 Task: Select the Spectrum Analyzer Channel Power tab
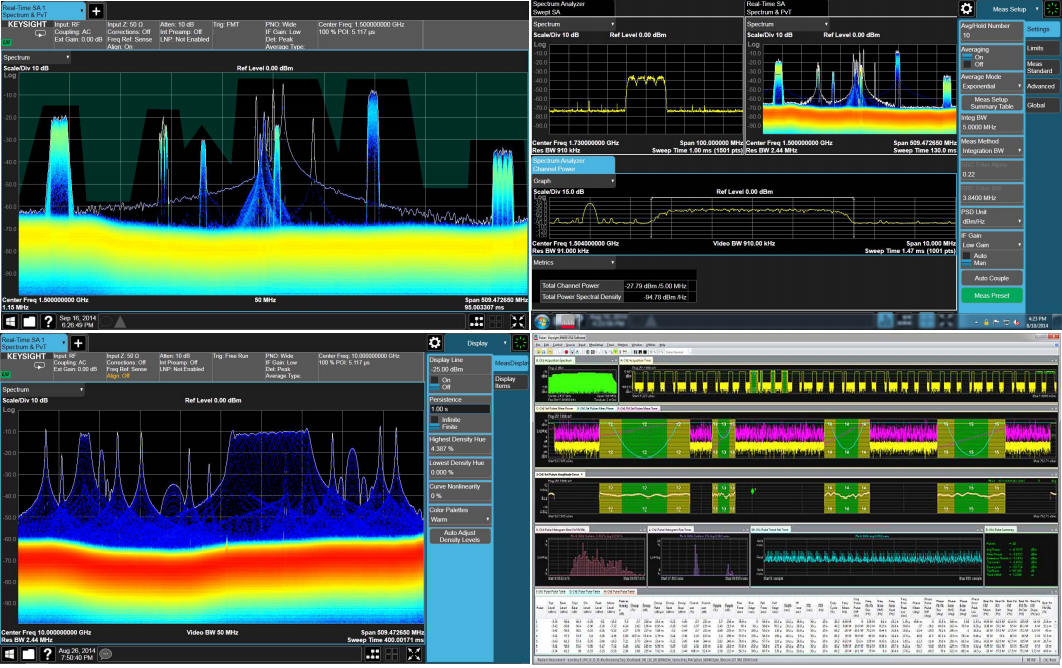pyautogui.click(x=573, y=165)
